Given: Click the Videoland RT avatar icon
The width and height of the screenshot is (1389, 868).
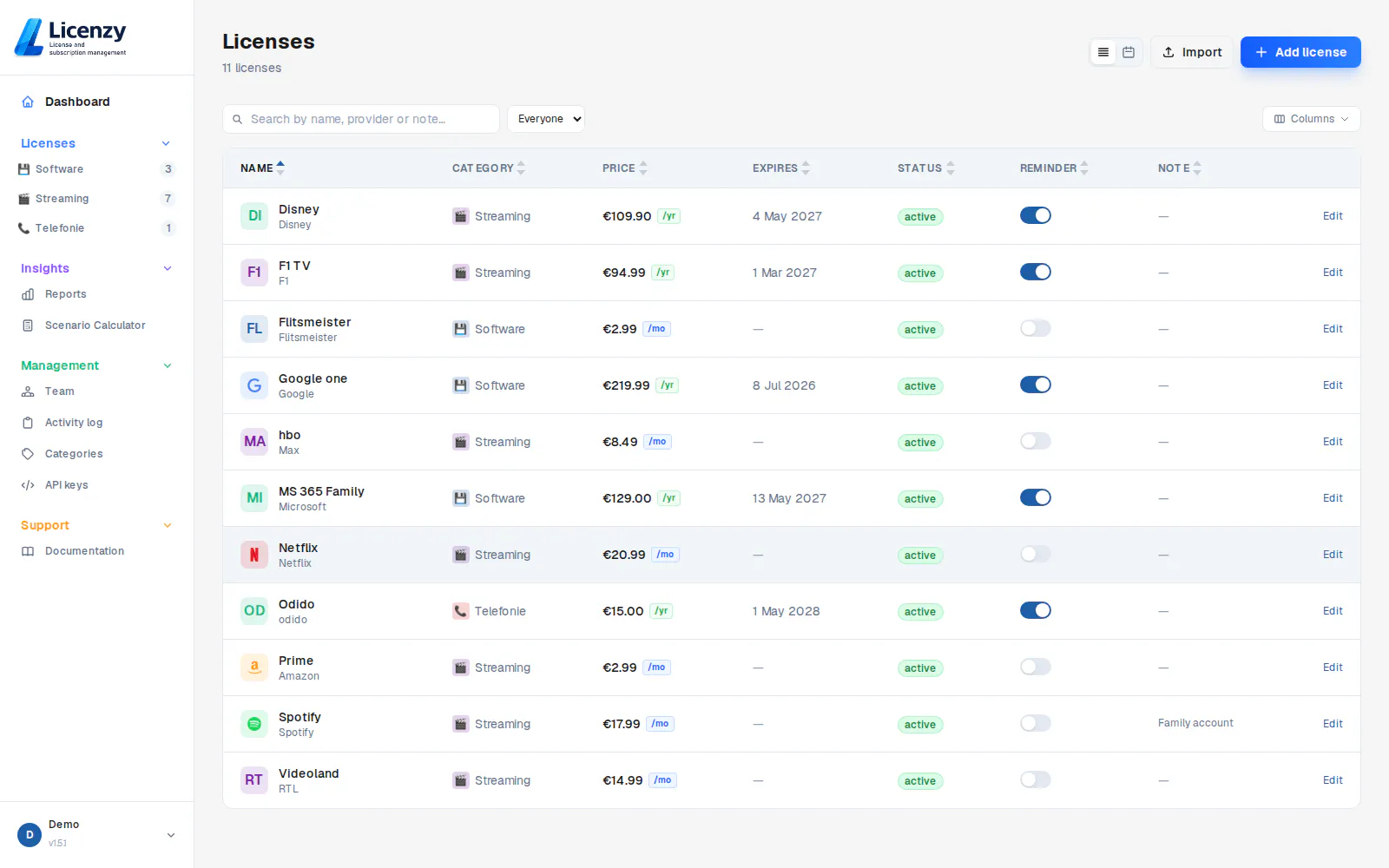Looking at the screenshot, I should tap(254, 780).
